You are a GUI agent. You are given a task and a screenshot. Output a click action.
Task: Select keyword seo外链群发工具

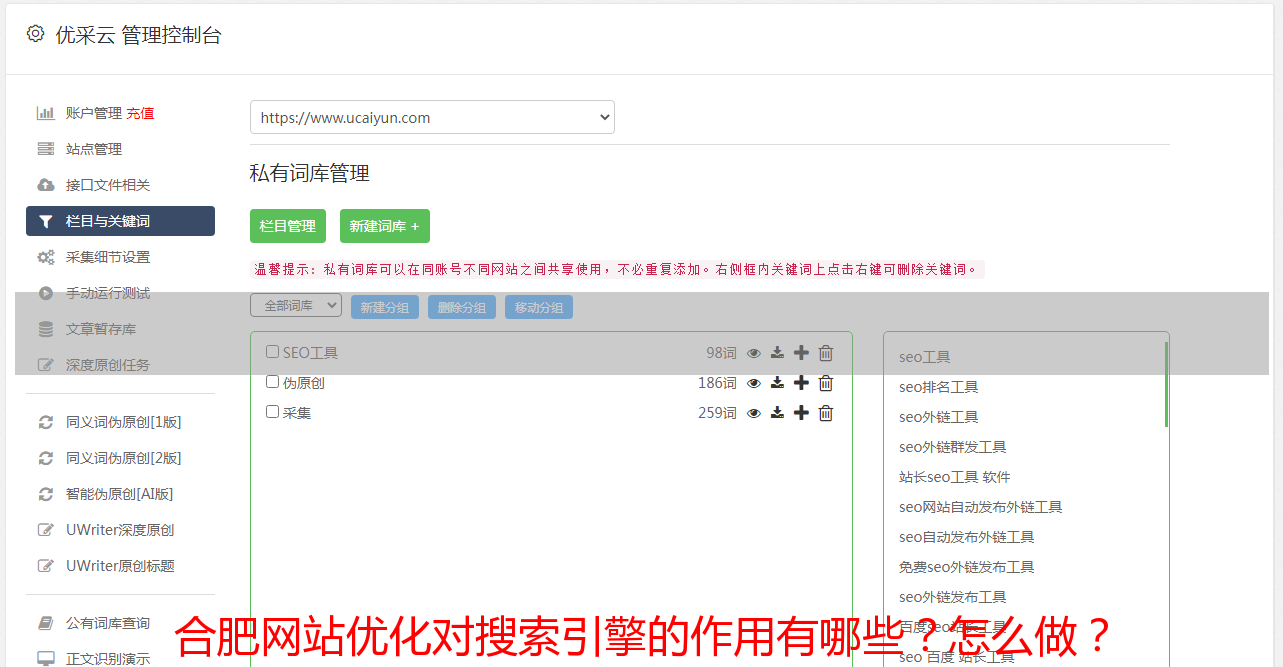(x=952, y=447)
